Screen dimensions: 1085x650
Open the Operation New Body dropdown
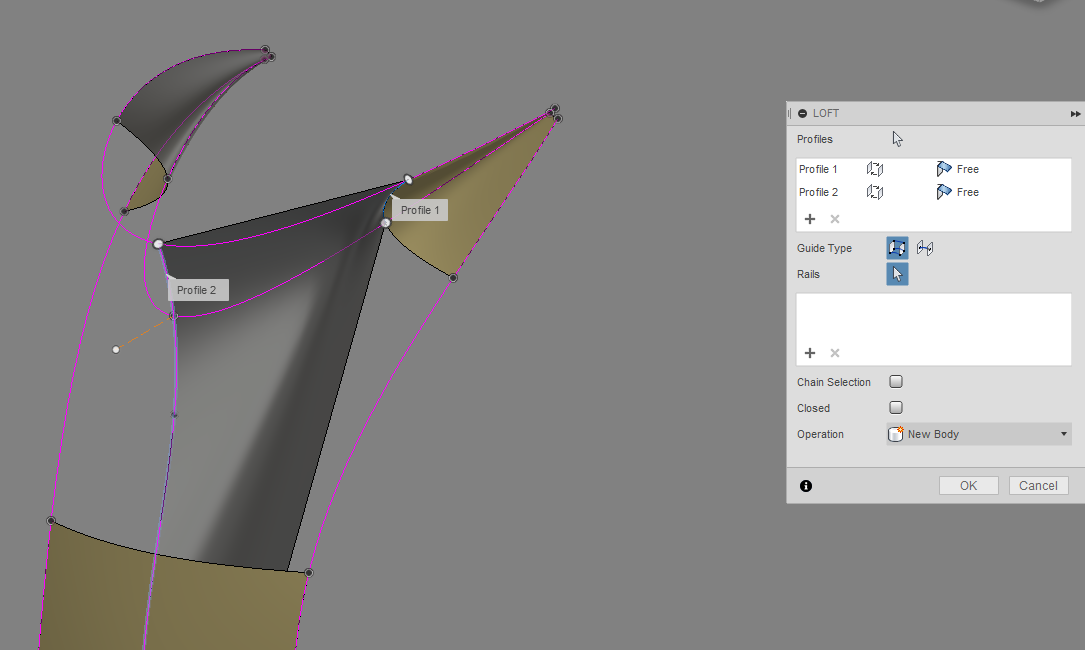979,434
